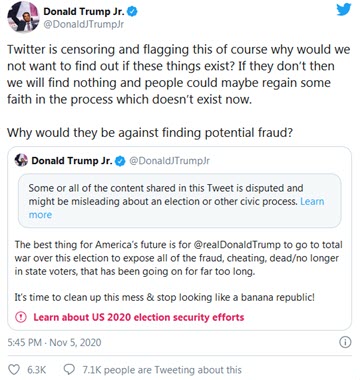360x380 pixels.
Task: Like the tweet with heart icon
Action: pyautogui.click(x=14, y=370)
